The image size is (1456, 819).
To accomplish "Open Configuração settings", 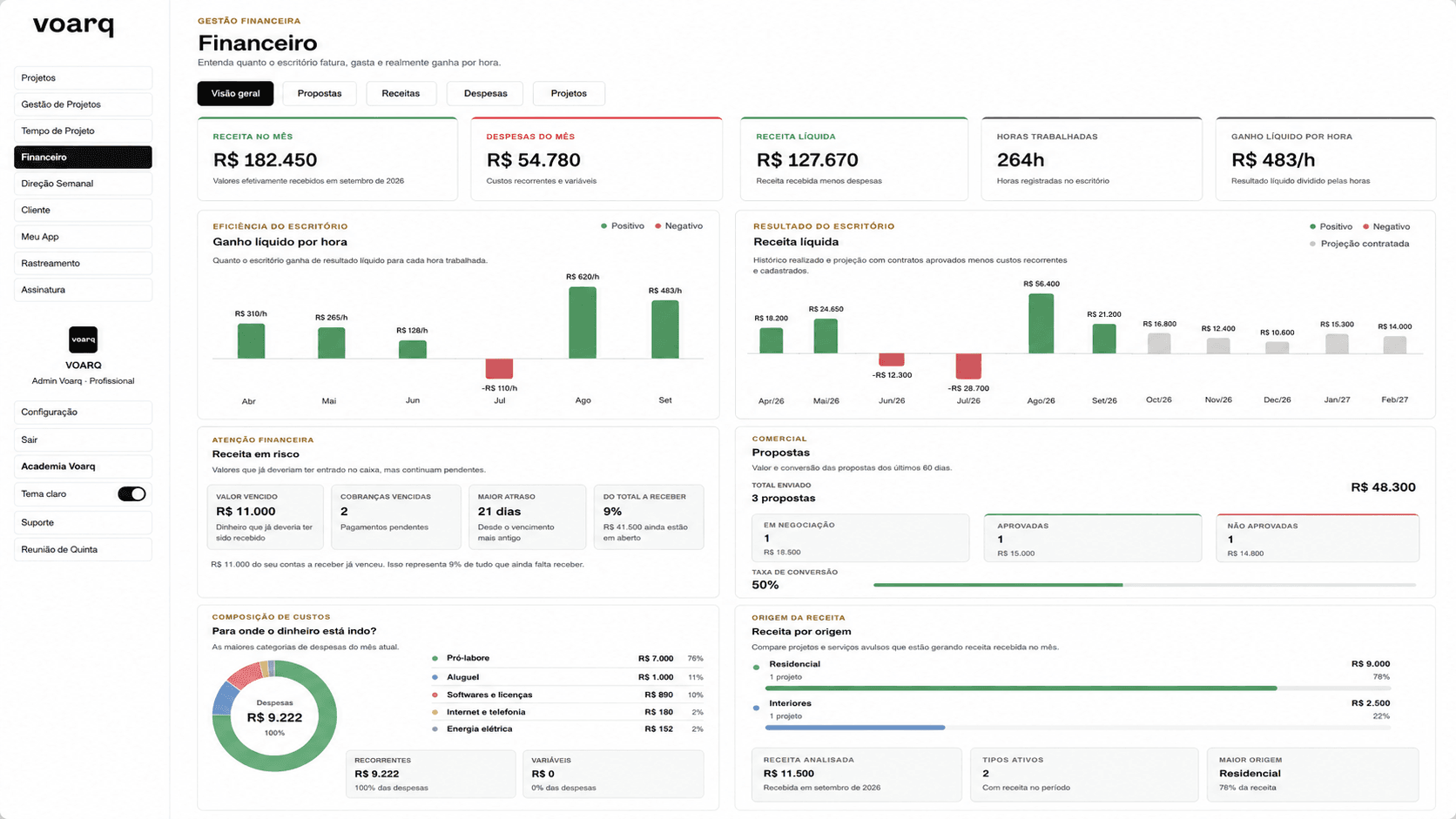I will (83, 412).
